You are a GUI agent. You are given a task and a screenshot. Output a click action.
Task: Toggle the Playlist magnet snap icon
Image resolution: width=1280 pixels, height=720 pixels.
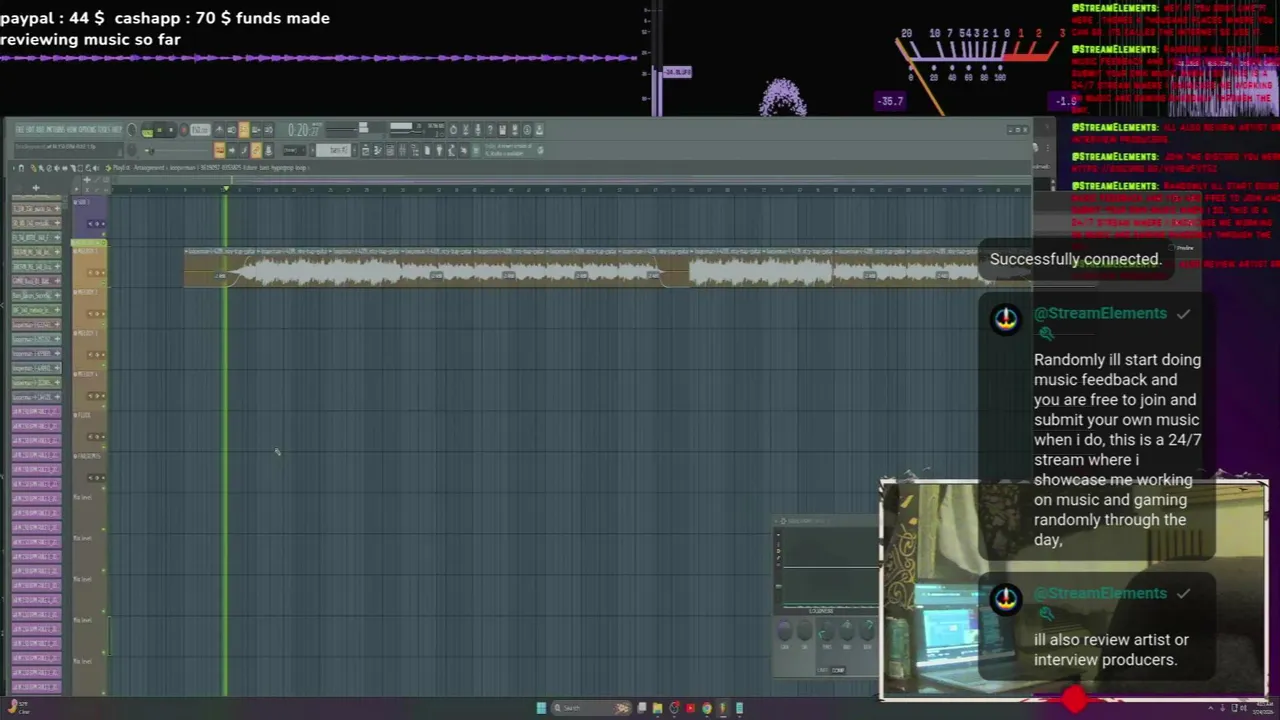coord(21,168)
